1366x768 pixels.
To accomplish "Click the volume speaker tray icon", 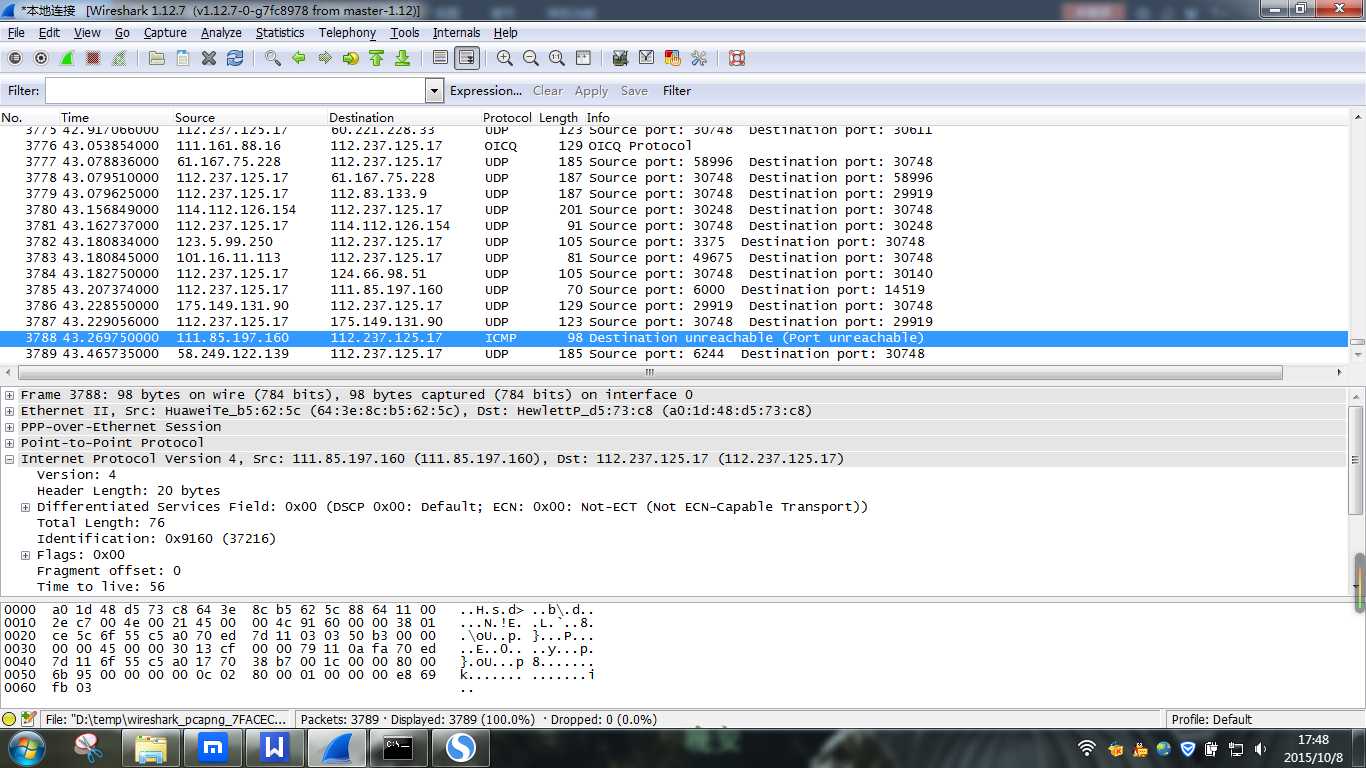I will click(x=1259, y=748).
